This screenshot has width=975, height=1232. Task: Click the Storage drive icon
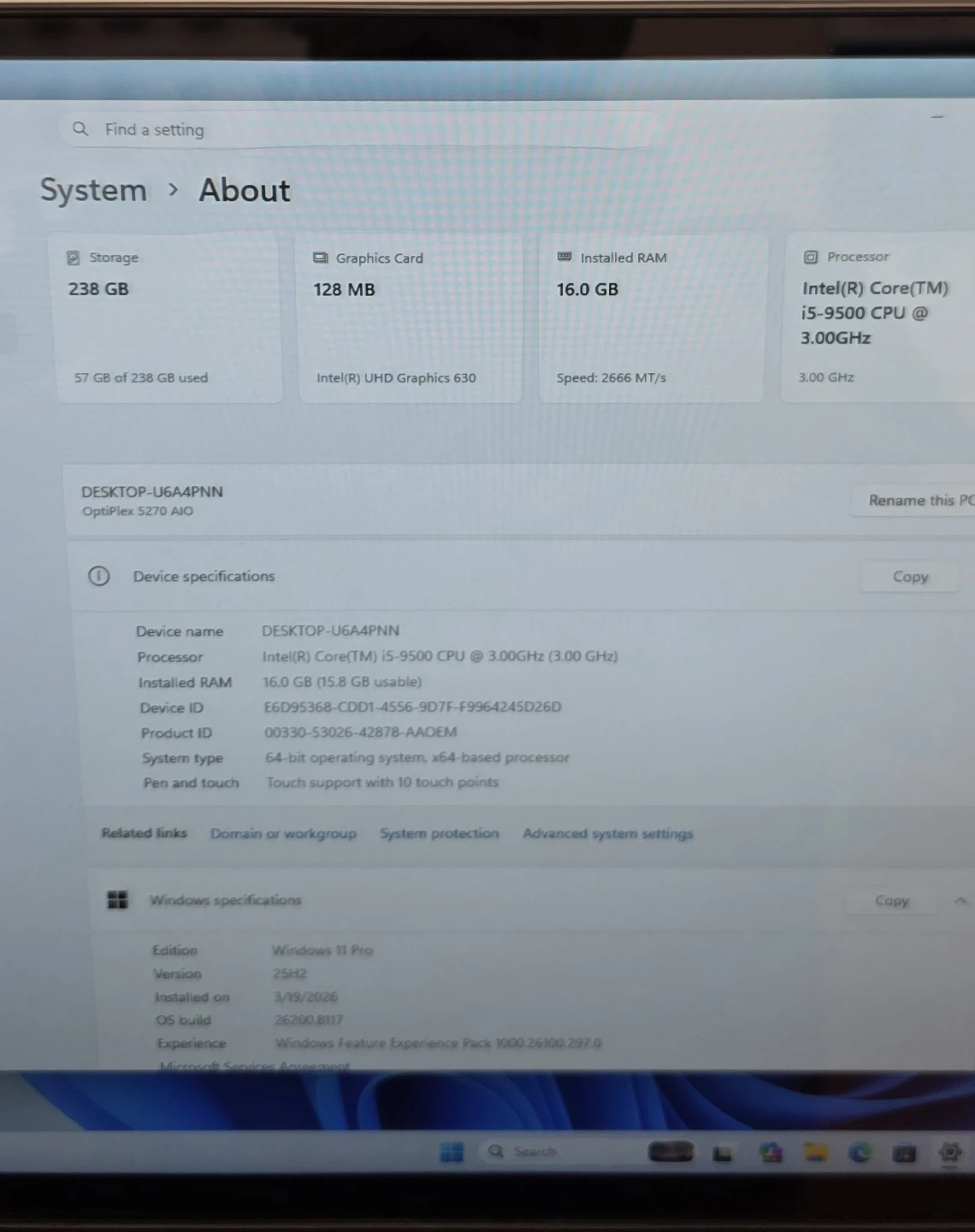pos(74,258)
